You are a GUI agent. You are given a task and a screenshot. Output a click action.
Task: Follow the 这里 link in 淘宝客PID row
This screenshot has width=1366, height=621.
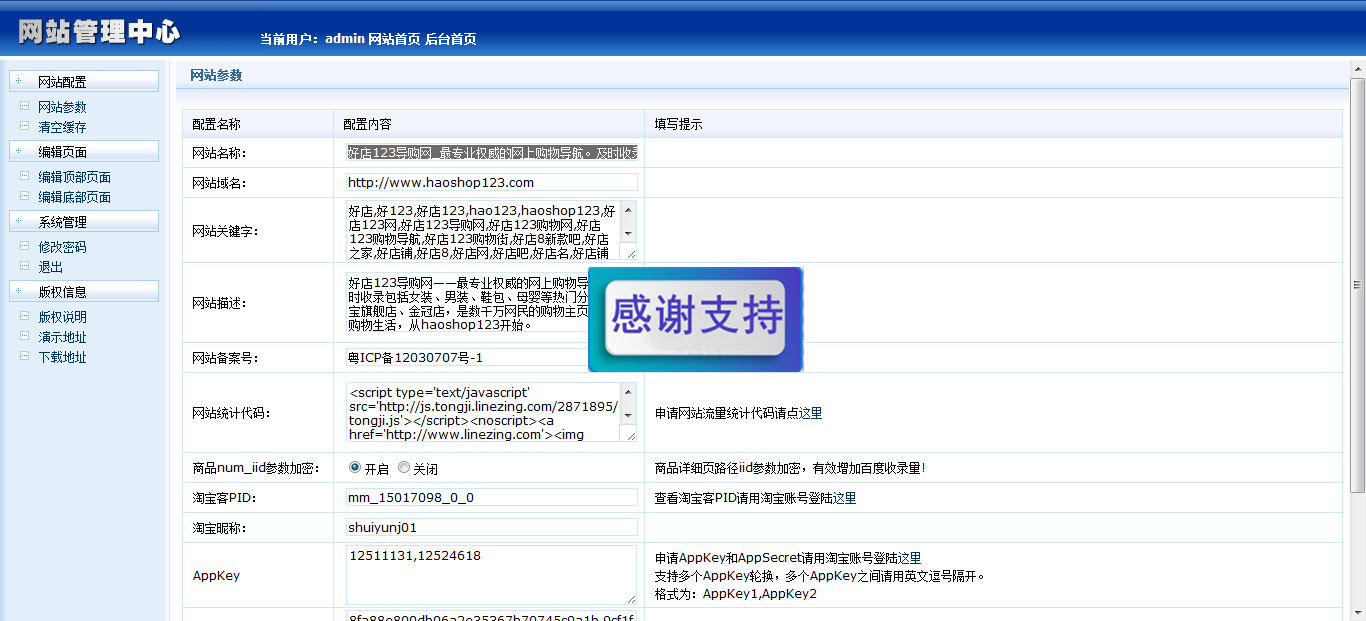tap(844, 498)
